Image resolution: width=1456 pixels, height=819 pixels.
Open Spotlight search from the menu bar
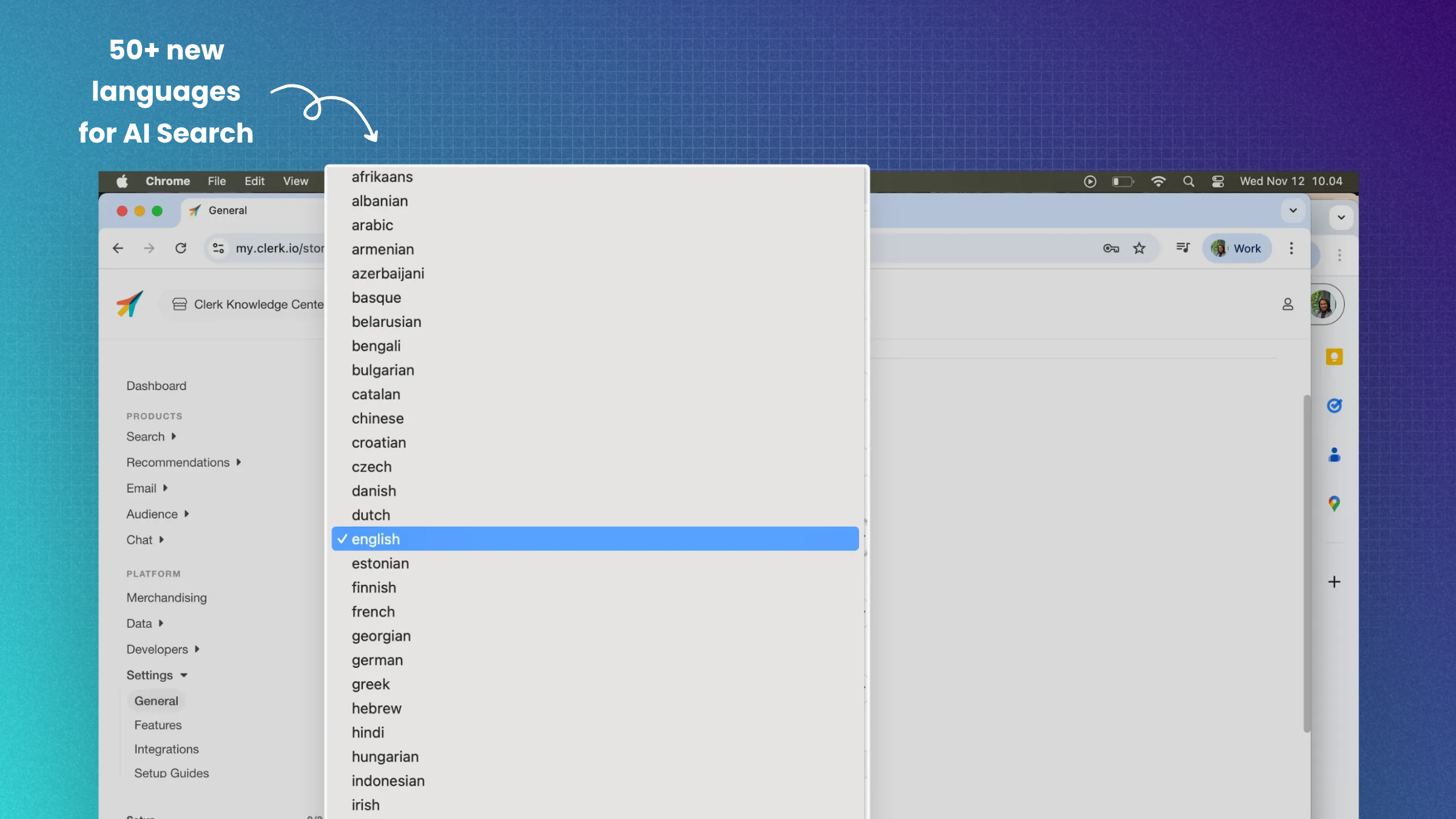[1188, 181]
